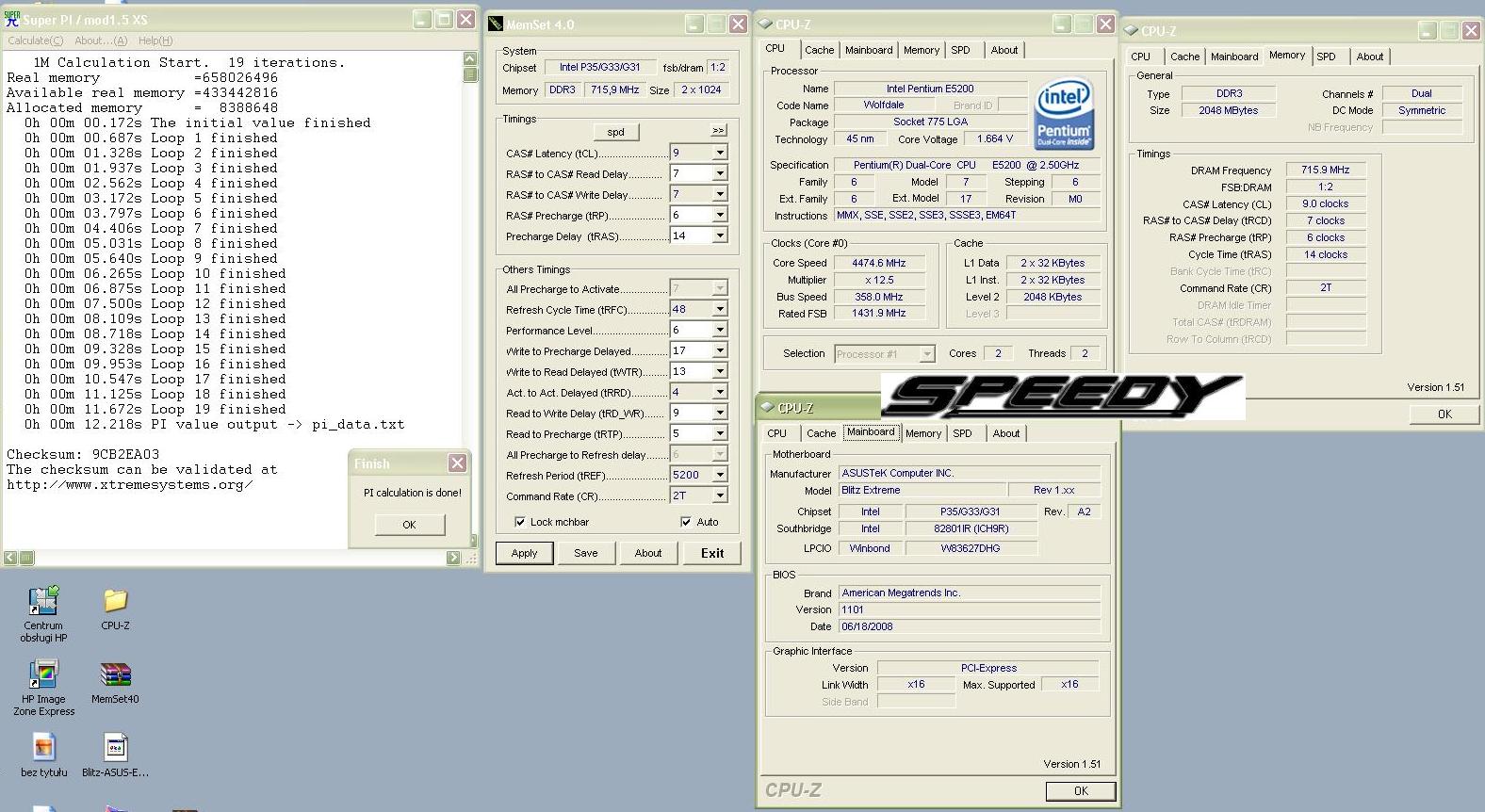The width and height of the screenshot is (1485, 812).
Task: Open the CPU-Z folder on desktop
Action: (x=115, y=609)
